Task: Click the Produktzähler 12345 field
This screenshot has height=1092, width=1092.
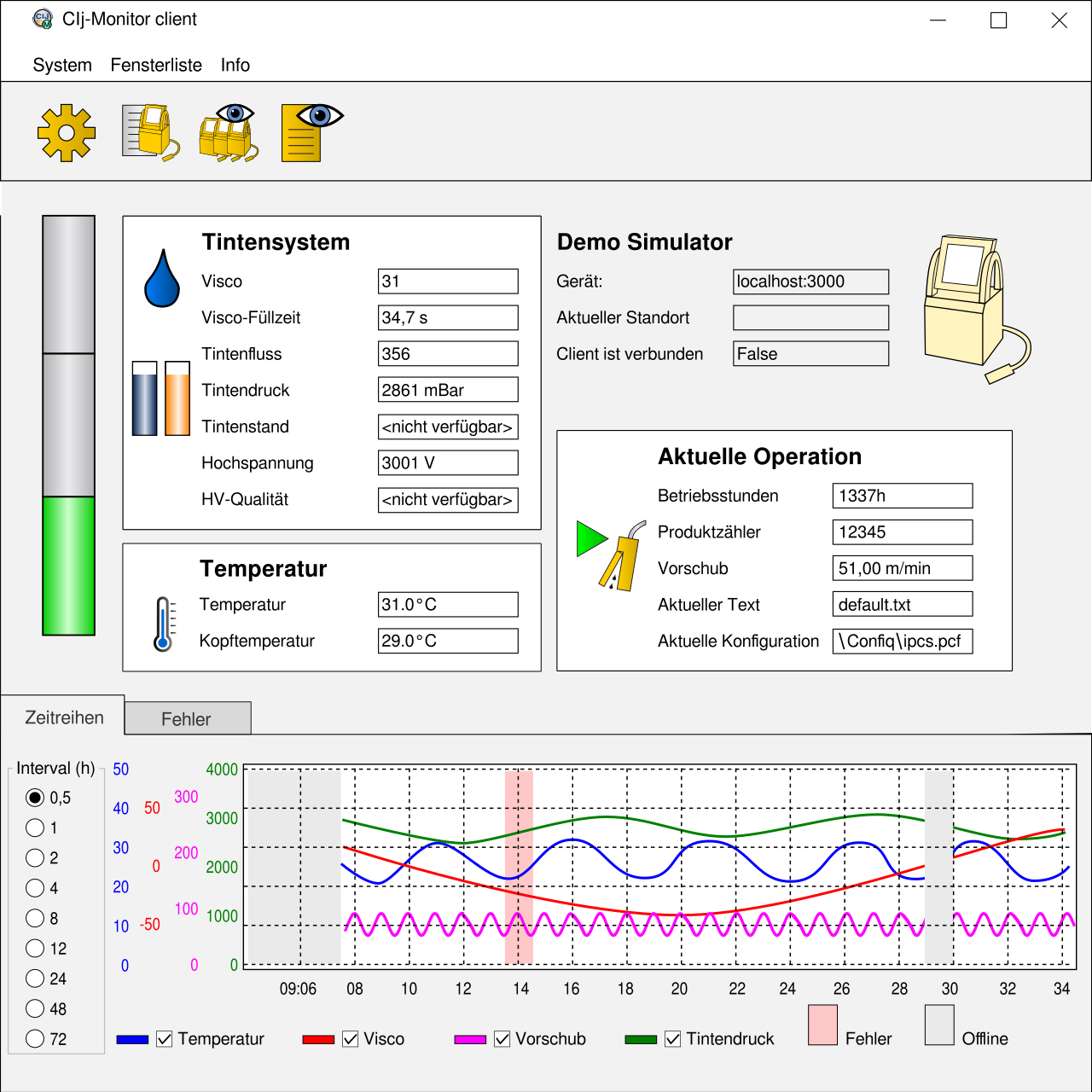Action: click(x=903, y=532)
